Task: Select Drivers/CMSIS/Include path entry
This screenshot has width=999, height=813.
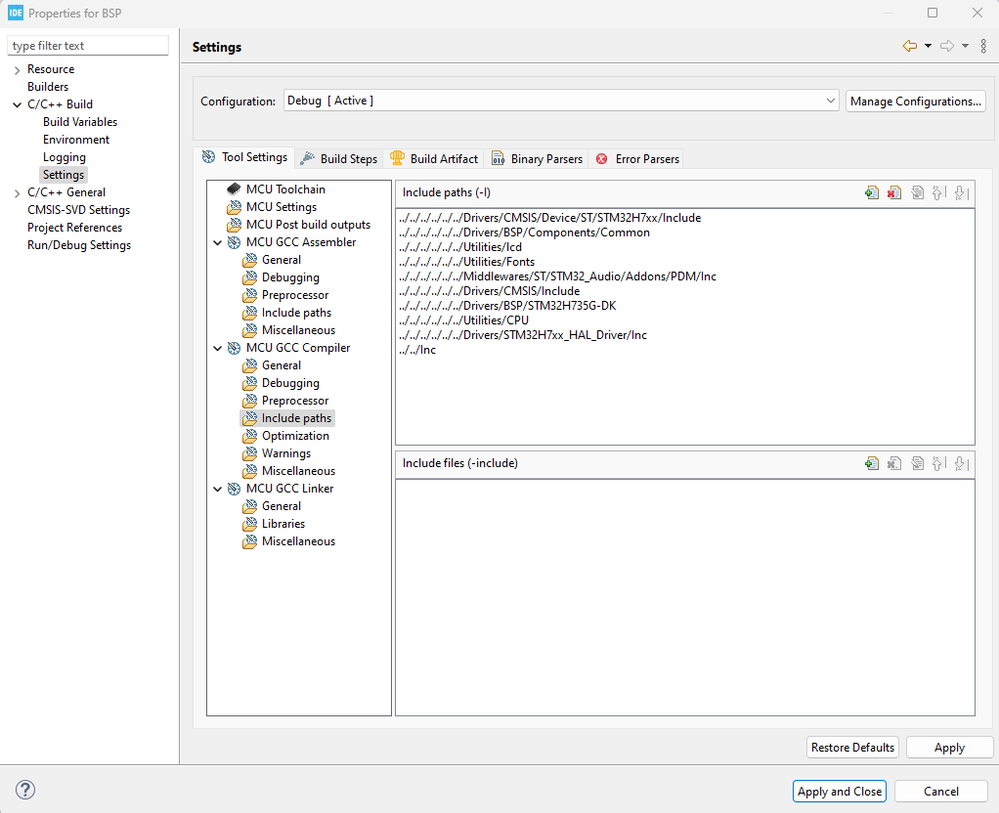Action: [x=489, y=291]
